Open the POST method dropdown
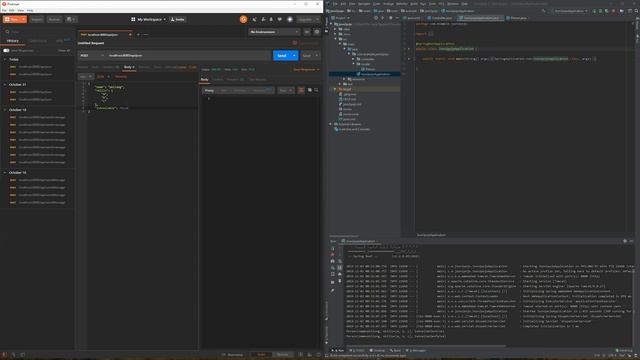 91,56
